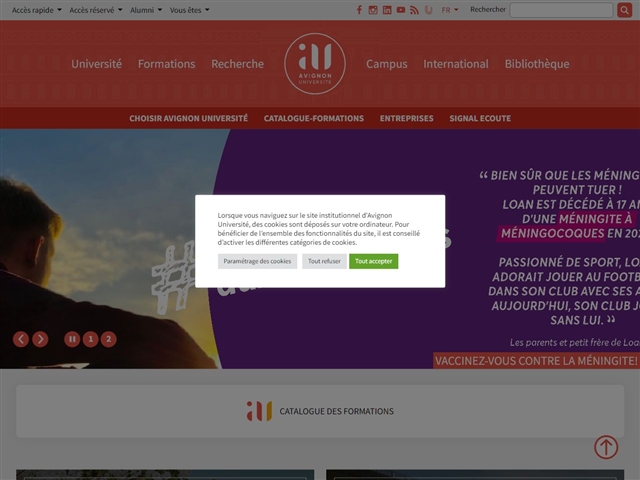
Task: Click Tout refuser cookies button
Action: click(x=324, y=261)
